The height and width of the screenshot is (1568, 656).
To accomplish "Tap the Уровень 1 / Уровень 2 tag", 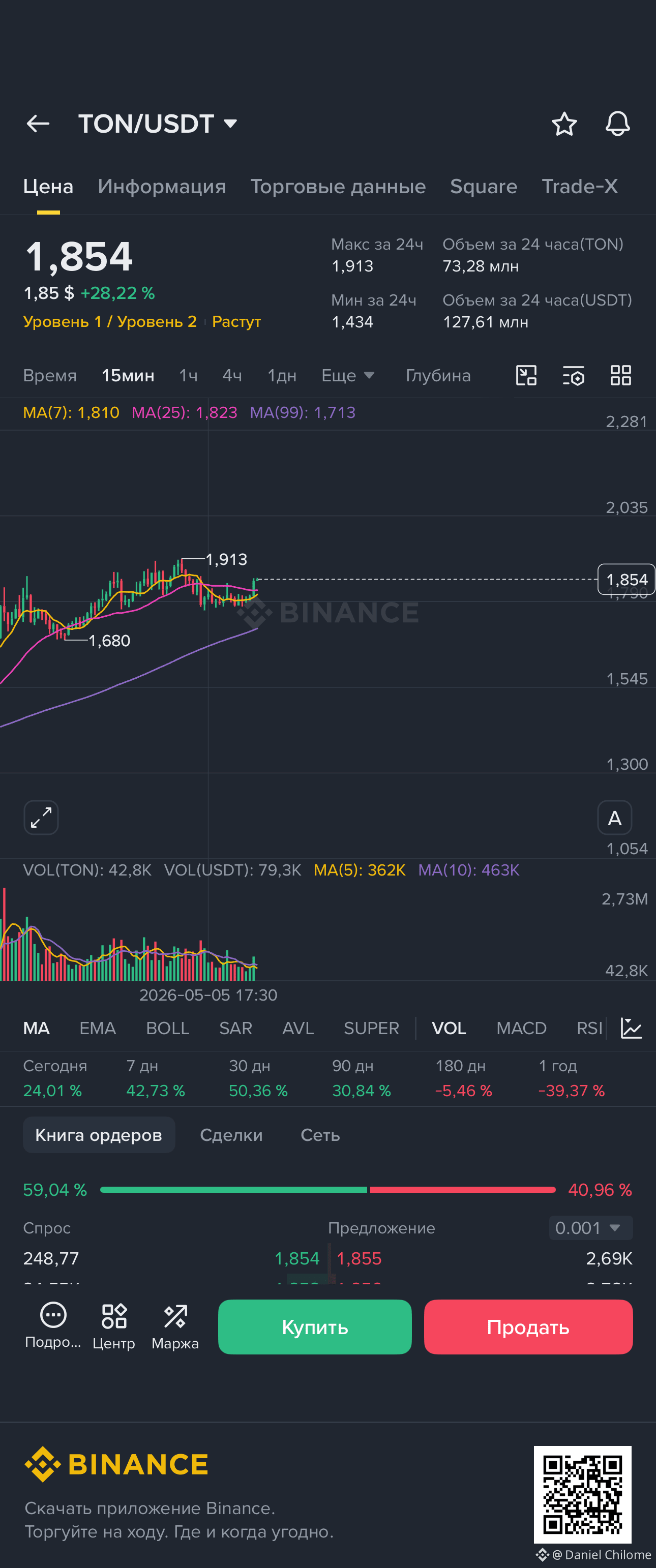I will (110, 321).
